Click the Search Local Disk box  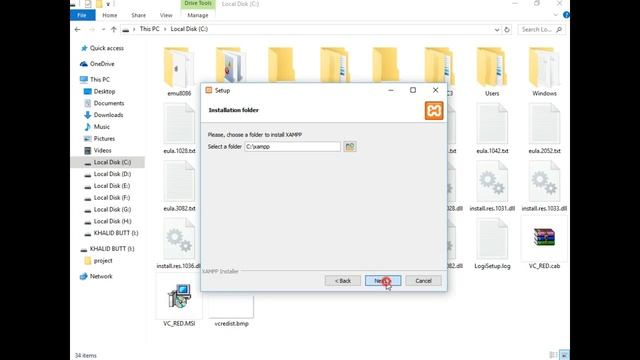coord(541,29)
